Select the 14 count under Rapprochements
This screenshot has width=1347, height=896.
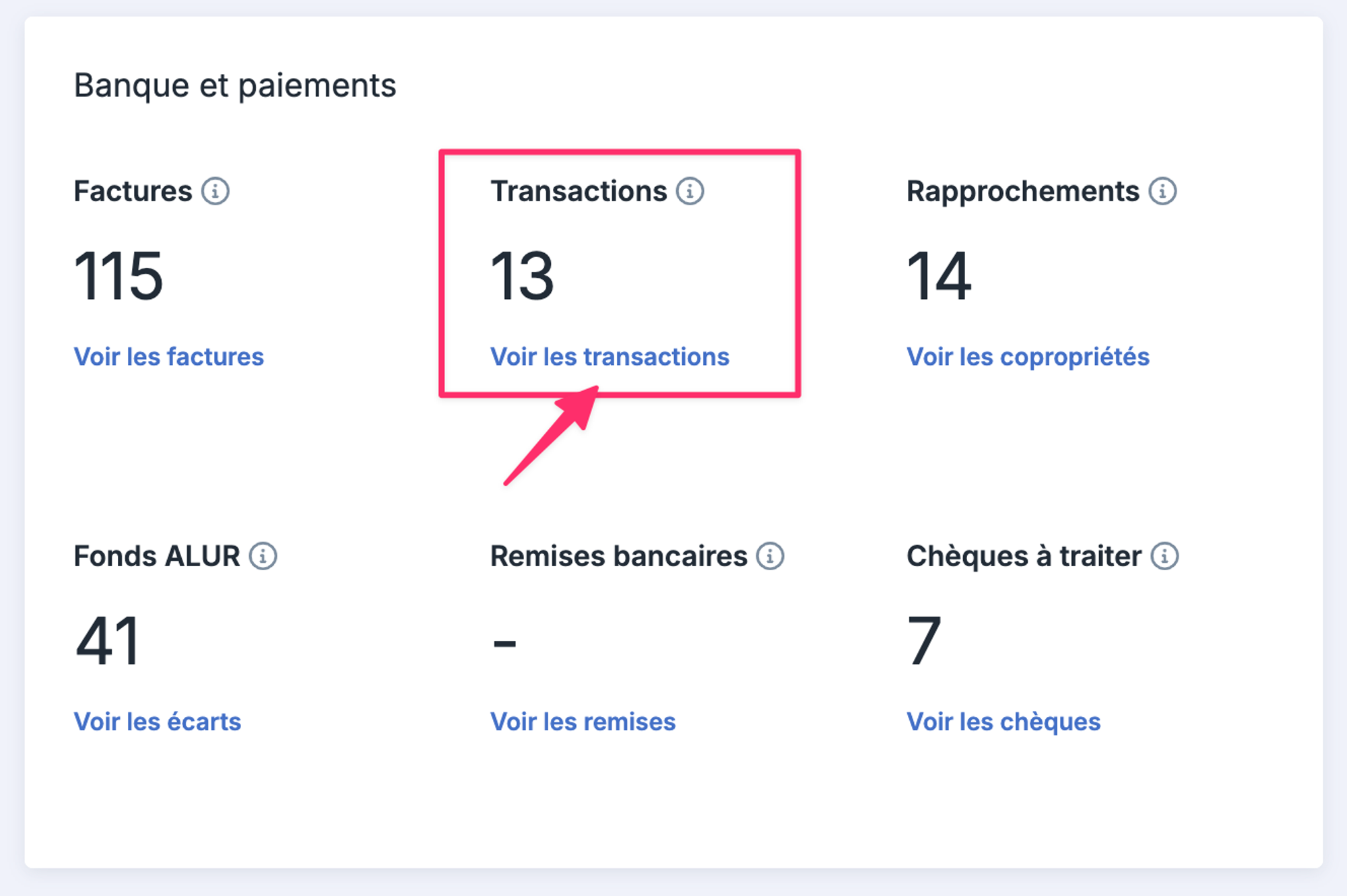coord(939,276)
